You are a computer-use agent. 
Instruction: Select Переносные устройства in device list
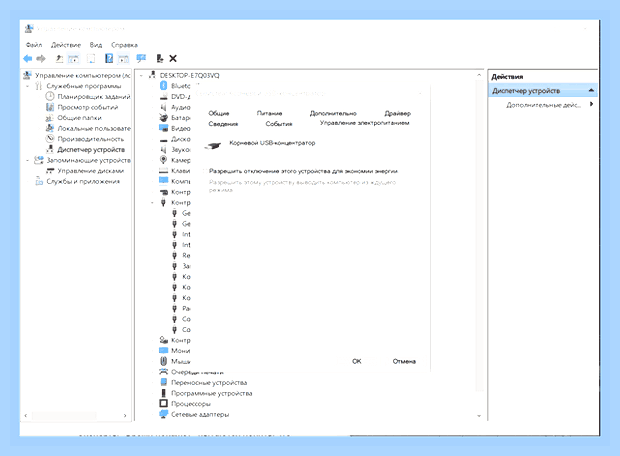tap(209, 382)
